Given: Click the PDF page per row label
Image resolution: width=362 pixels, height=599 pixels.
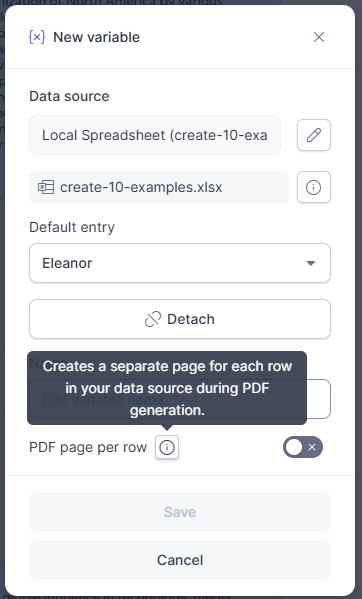Looking at the screenshot, I should click(x=88, y=447).
